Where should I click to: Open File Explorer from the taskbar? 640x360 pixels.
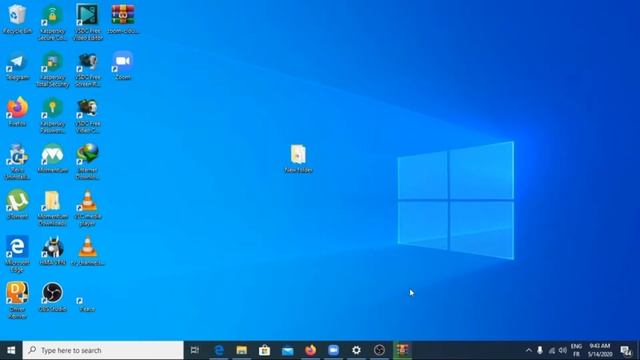(242, 350)
